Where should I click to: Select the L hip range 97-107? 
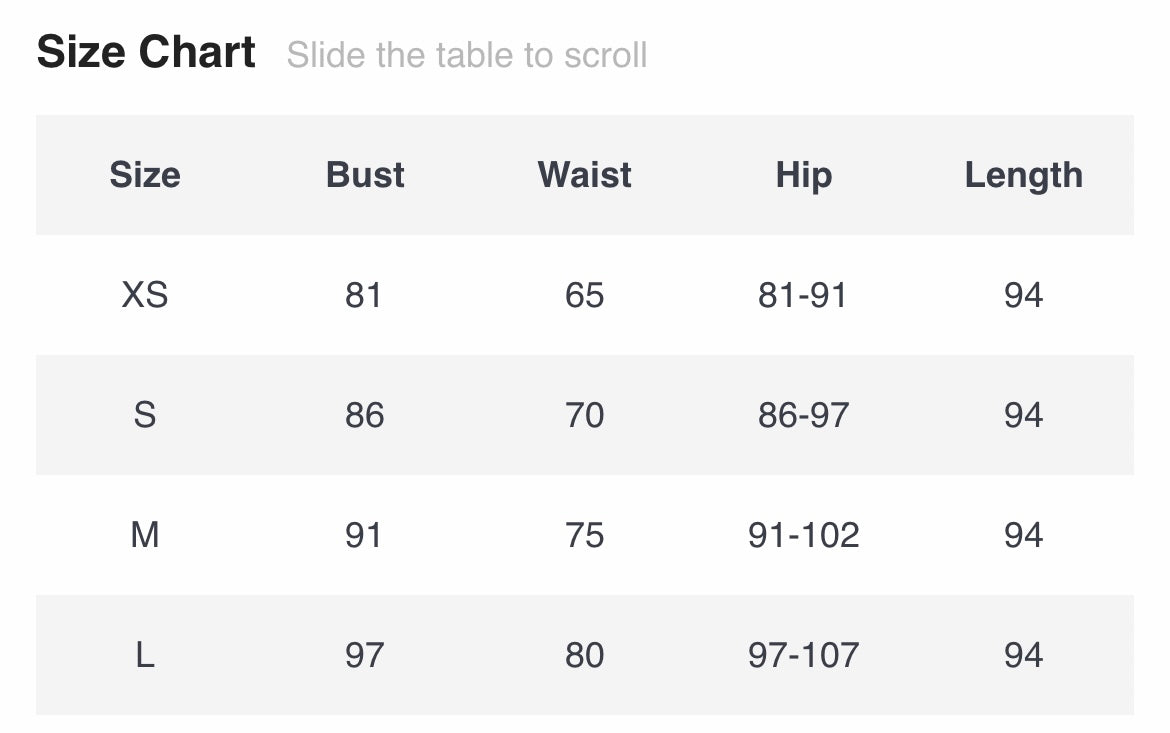coord(803,655)
